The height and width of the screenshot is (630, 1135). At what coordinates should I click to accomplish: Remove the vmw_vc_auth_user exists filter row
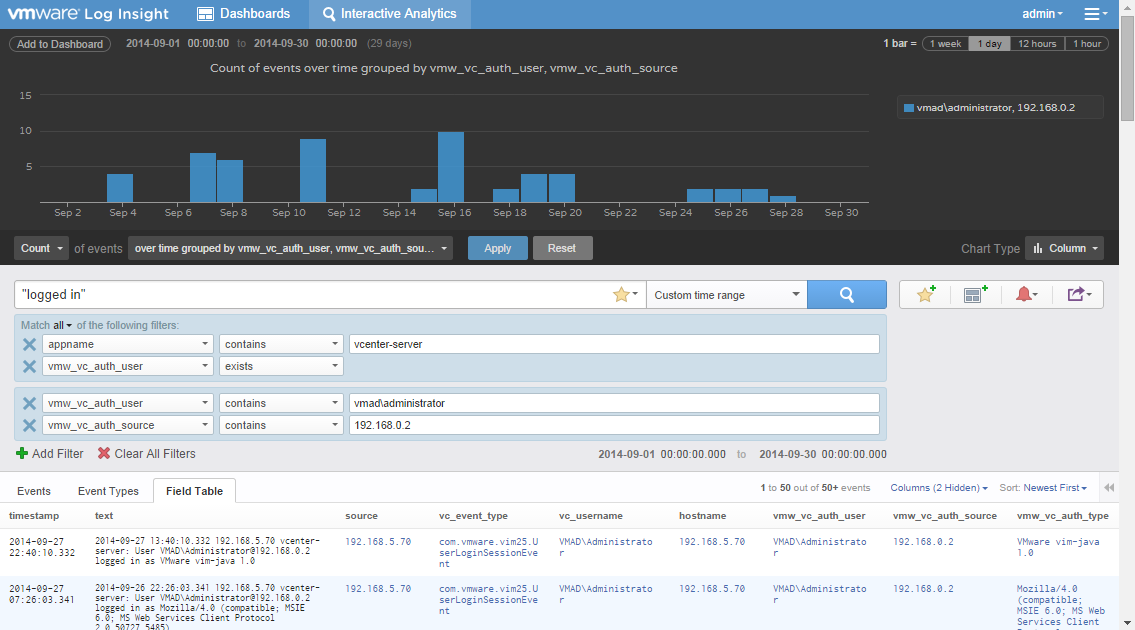[x=29, y=366]
